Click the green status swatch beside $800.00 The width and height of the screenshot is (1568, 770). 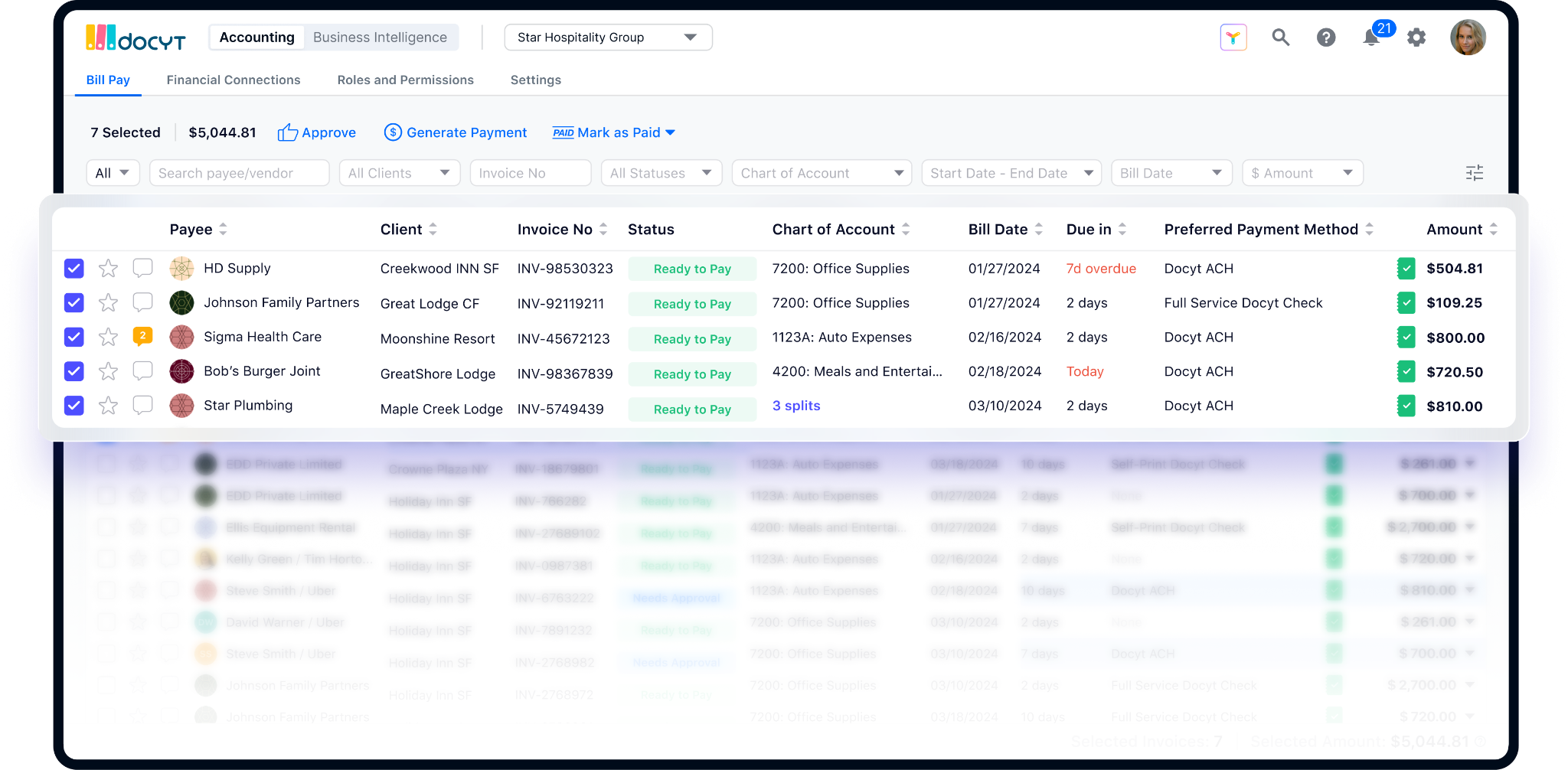(x=1406, y=338)
